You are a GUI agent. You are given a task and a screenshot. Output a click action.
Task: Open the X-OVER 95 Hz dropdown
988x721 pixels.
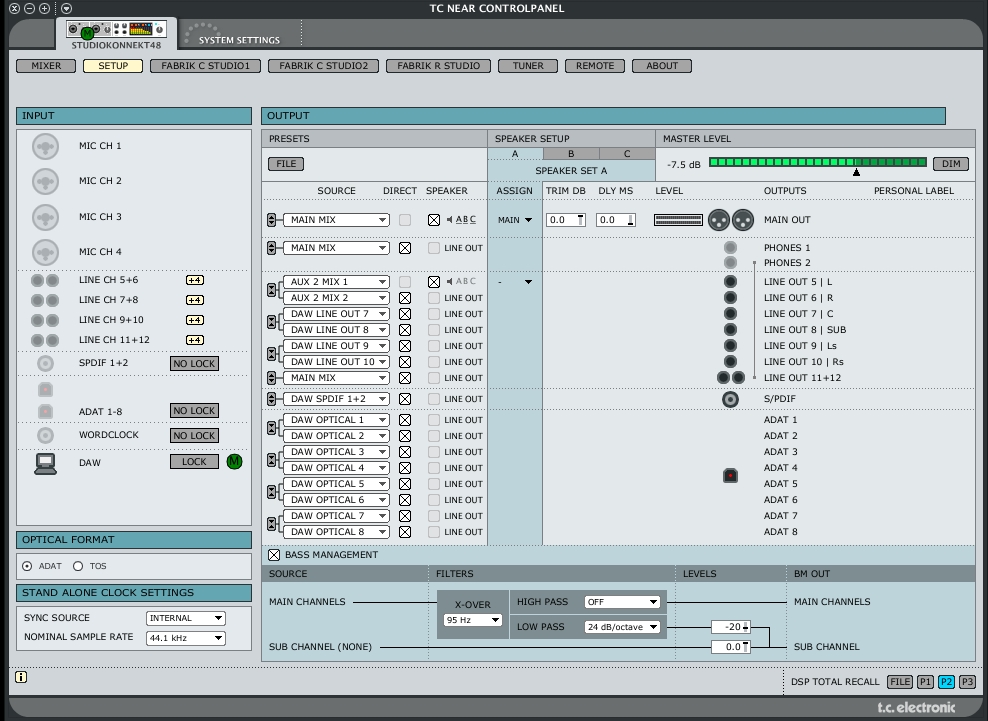(x=473, y=620)
